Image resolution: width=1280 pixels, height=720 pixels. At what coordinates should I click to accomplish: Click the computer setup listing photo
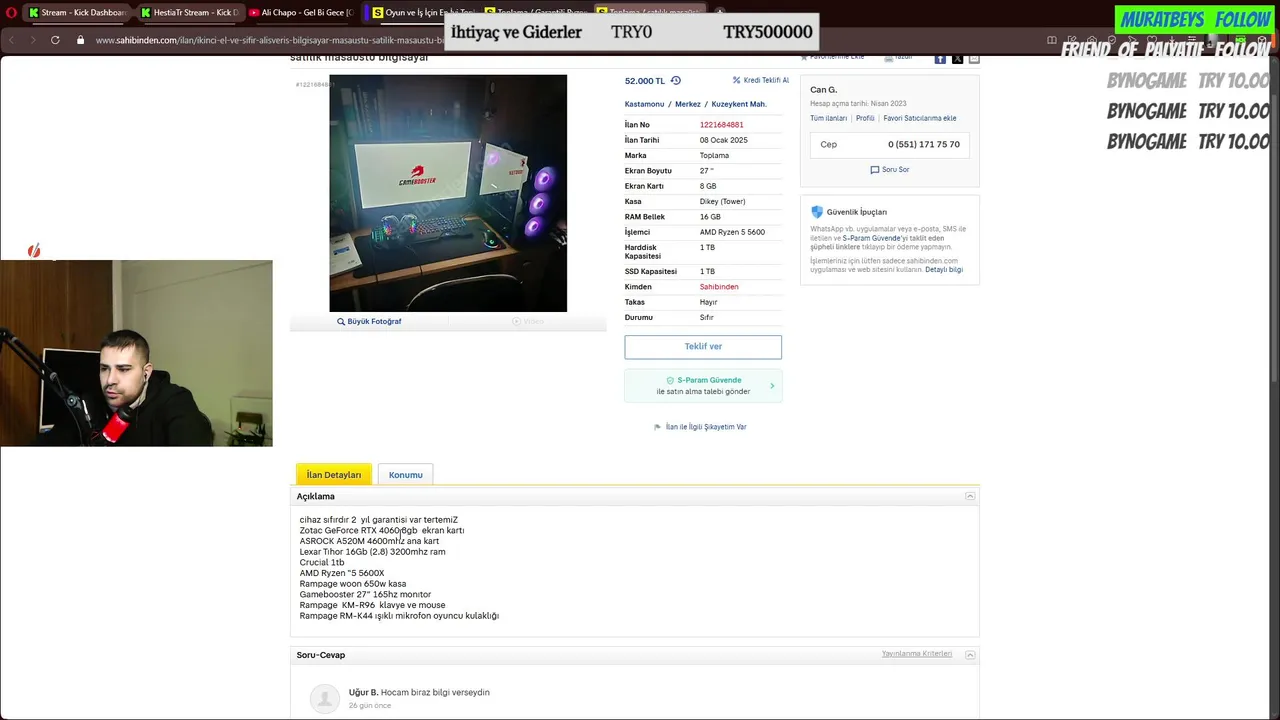point(448,193)
